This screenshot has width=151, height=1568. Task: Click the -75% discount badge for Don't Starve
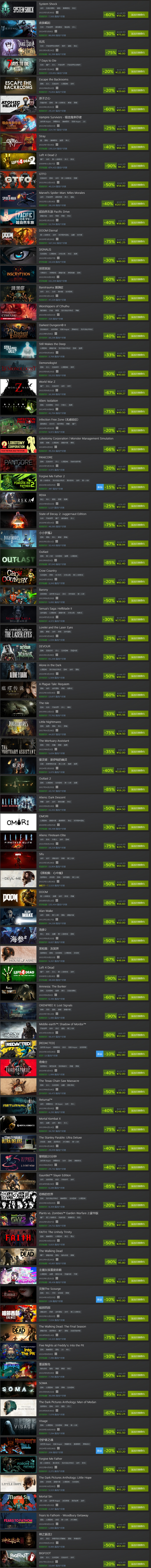(x=110, y=52)
